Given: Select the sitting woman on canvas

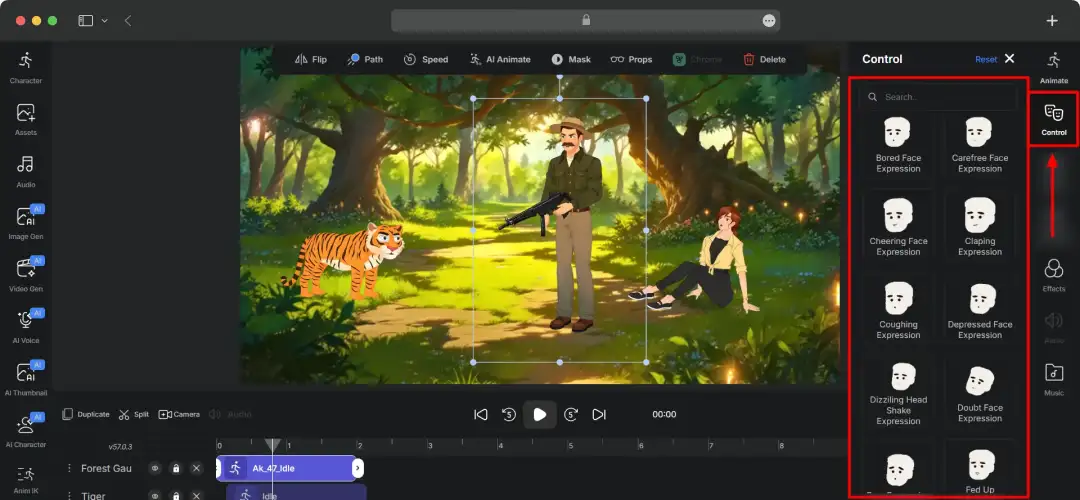Looking at the screenshot, I should pyautogui.click(x=696, y=260).
